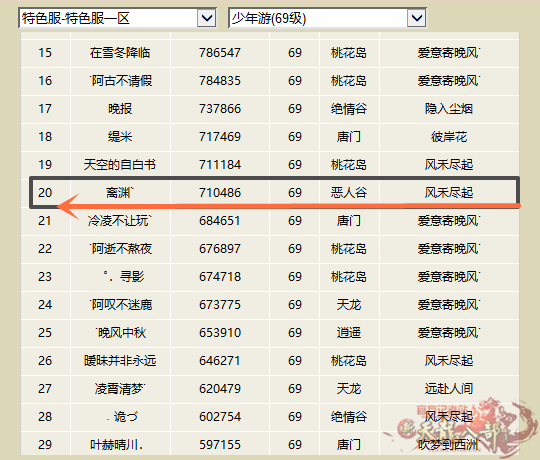Click sect 恶人谷 in row 20

349,192
